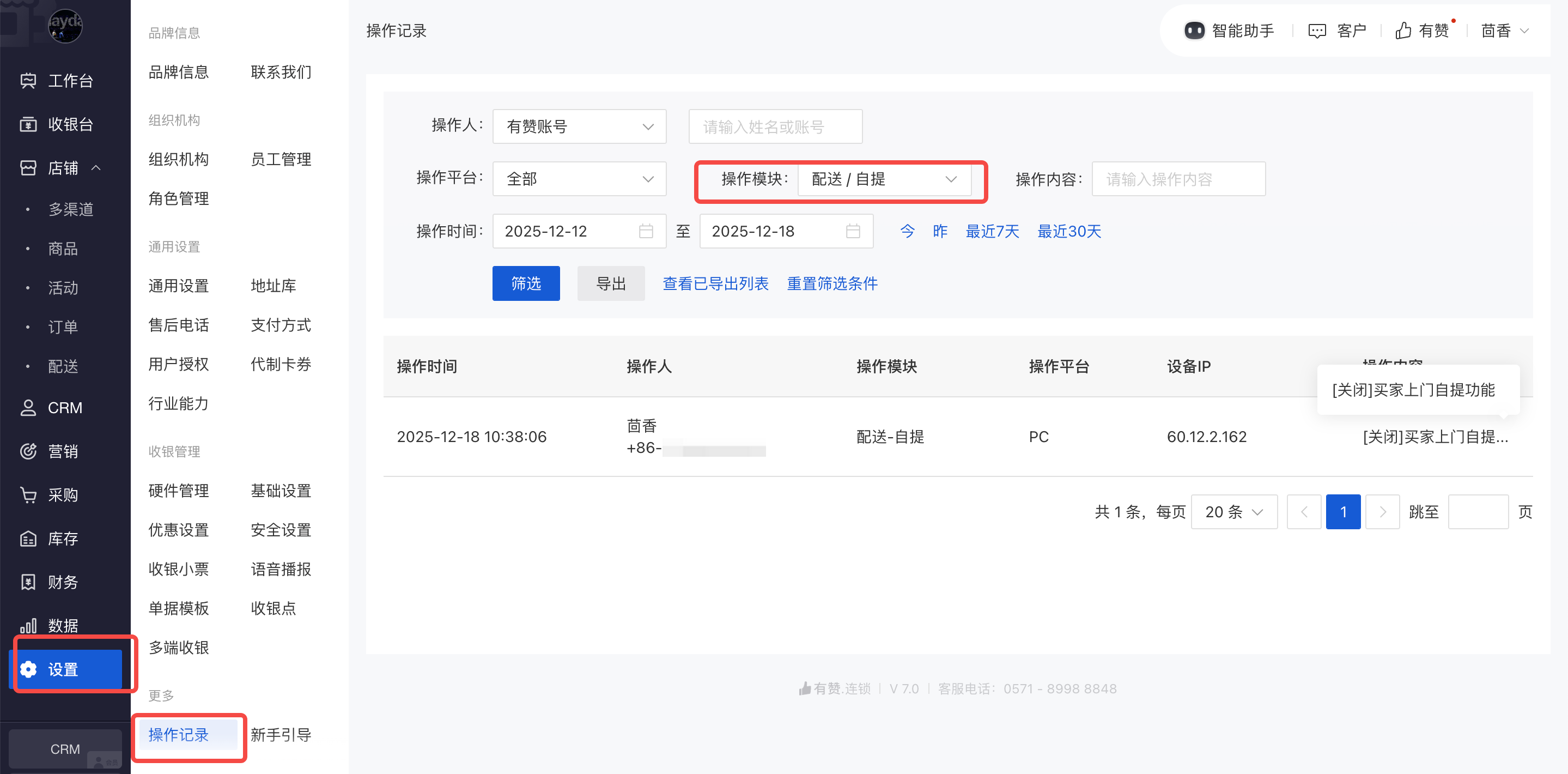The width and height of the screenshot is (1568, 774).
Task: Focus the 请输入操作内容 input field
Action: click(1178, 179)
